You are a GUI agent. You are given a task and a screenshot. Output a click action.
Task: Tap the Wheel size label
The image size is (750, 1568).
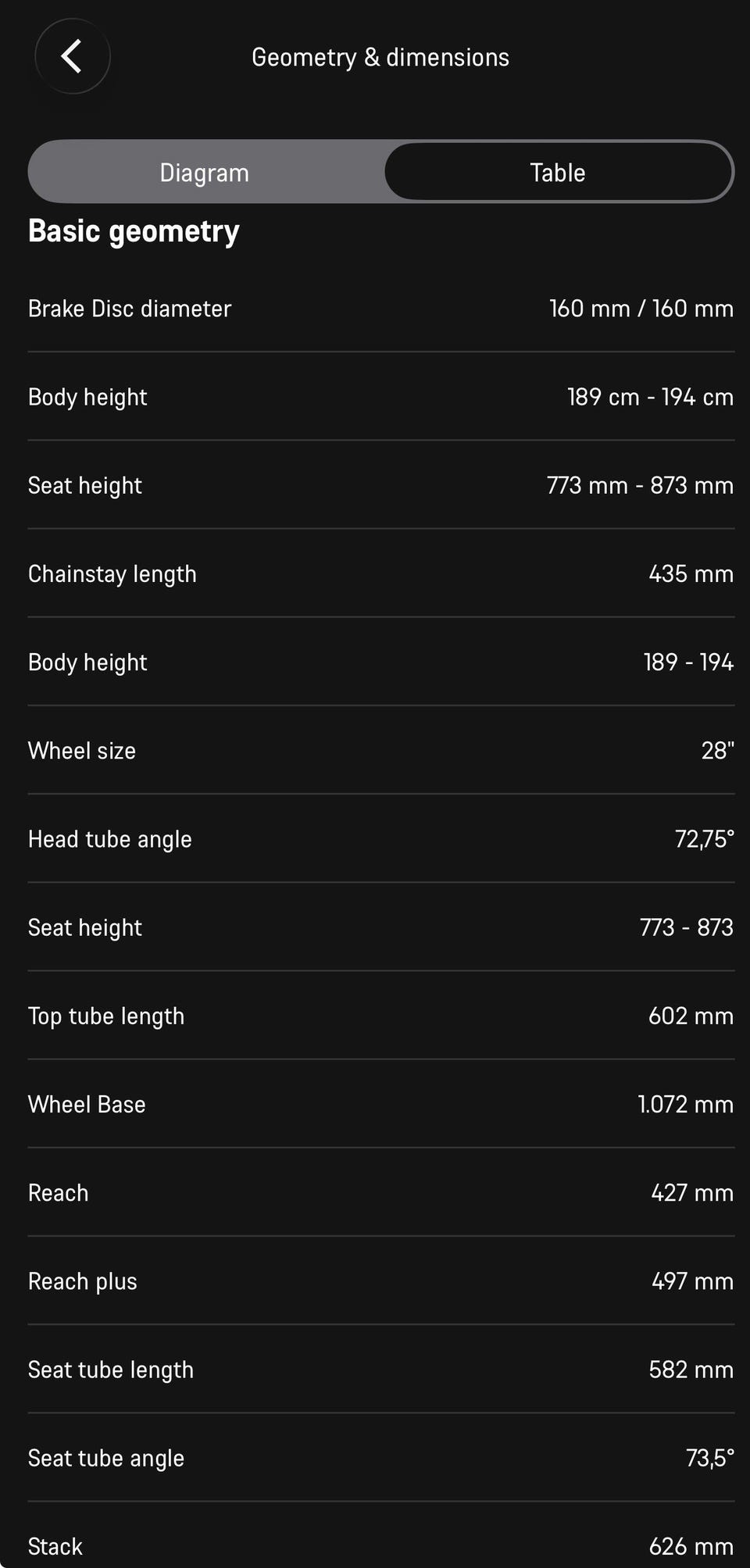click(x=82, y=751)
